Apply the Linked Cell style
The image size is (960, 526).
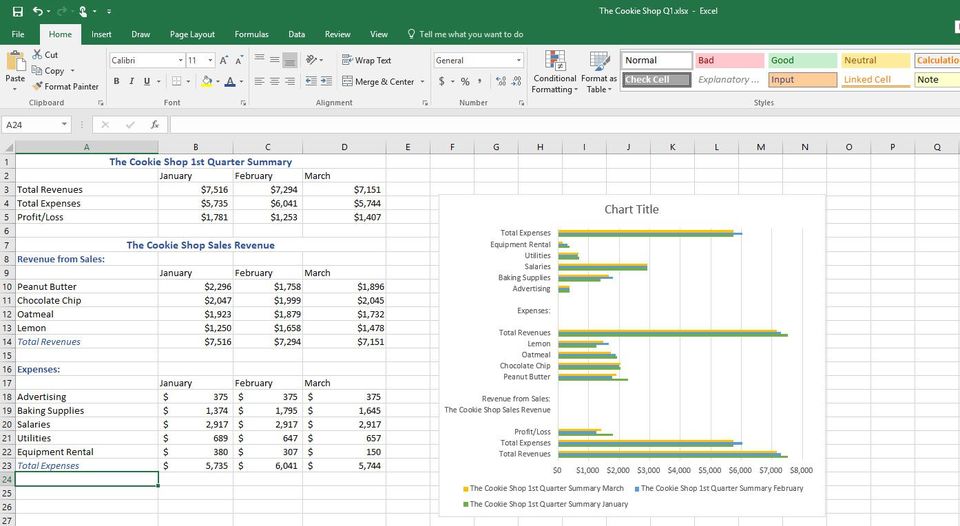(x=876, y=80)
